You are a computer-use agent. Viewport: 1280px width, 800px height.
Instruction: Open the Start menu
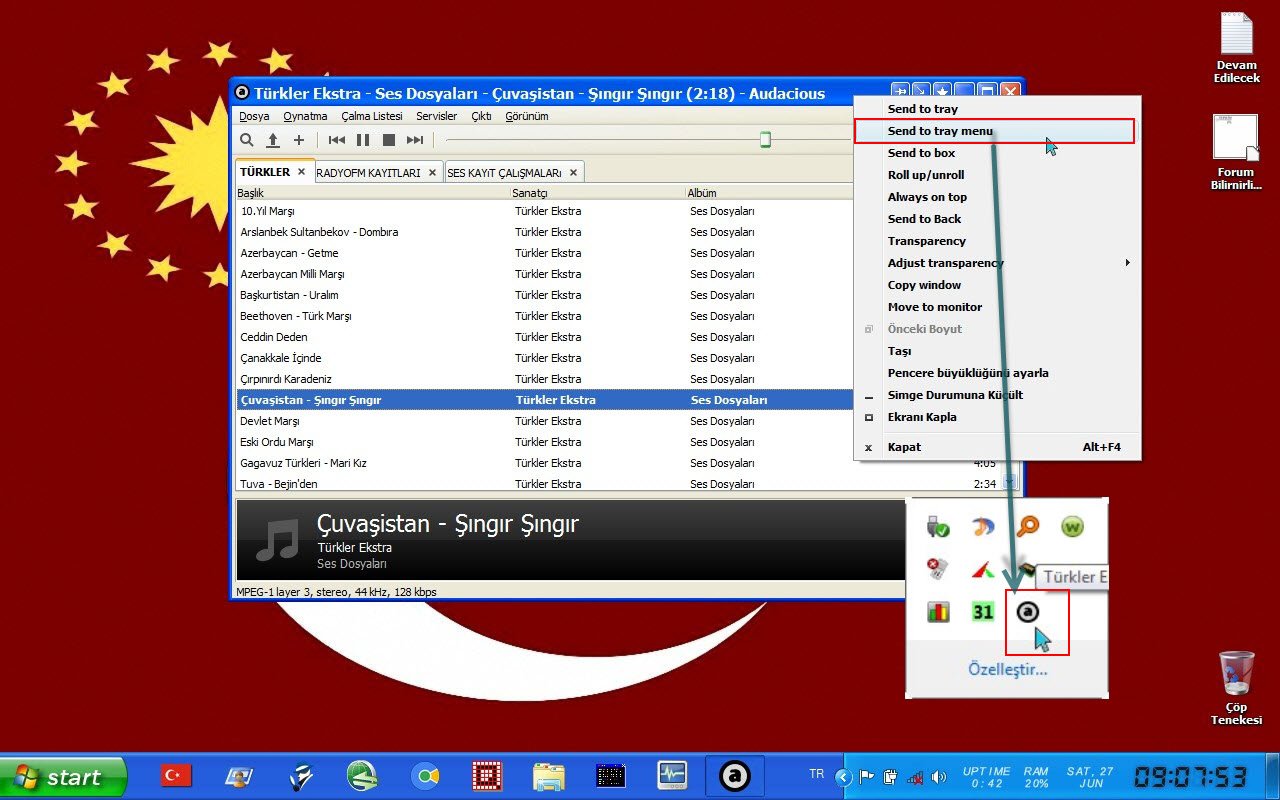pos(64,777)
